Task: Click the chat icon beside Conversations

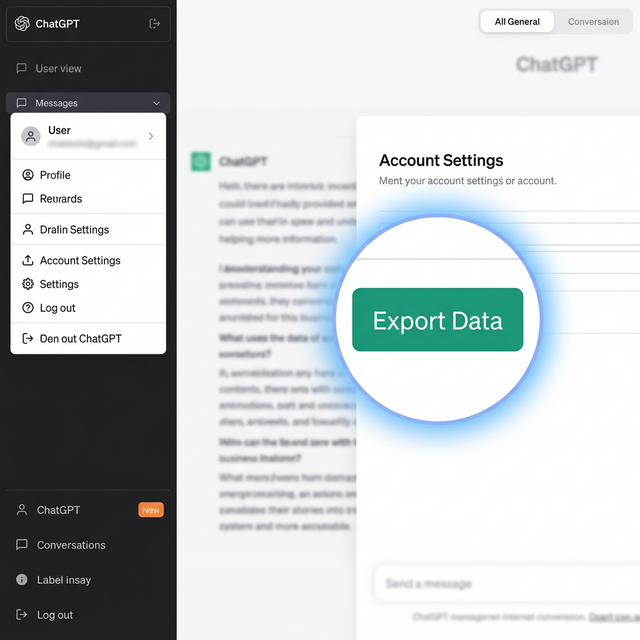Action: [22, 544]
